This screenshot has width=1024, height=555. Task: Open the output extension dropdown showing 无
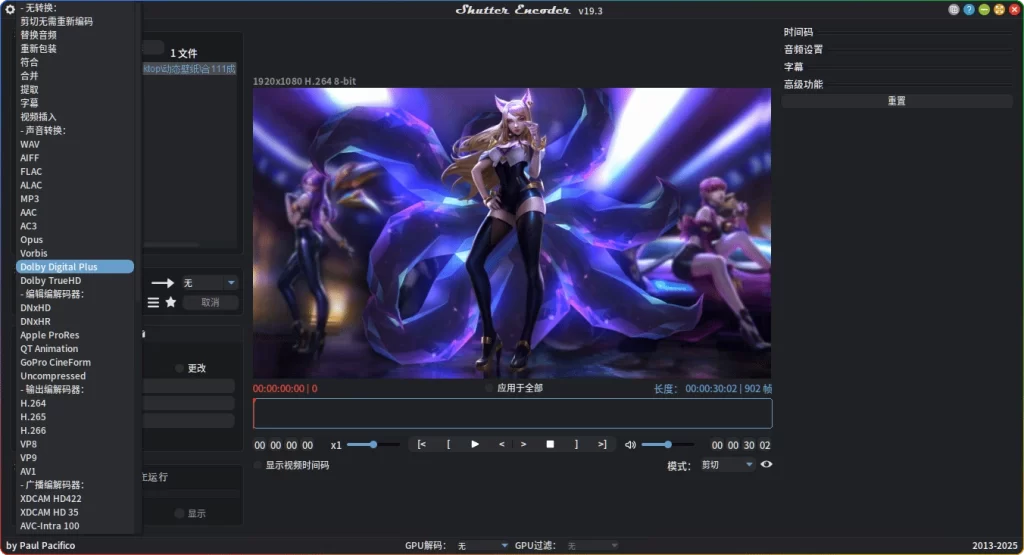click(209, 283)
